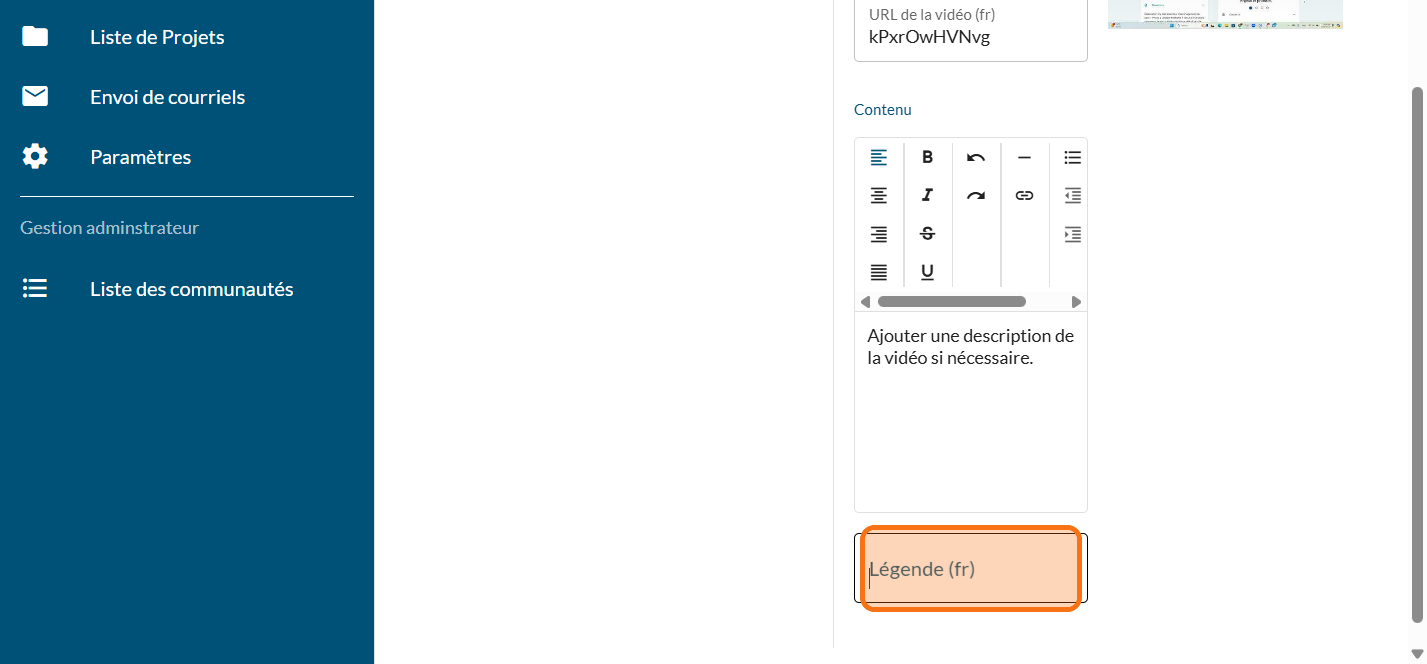Viewport: 1427px width, 664px height.
Task: Center align the text
Action: 878,195
